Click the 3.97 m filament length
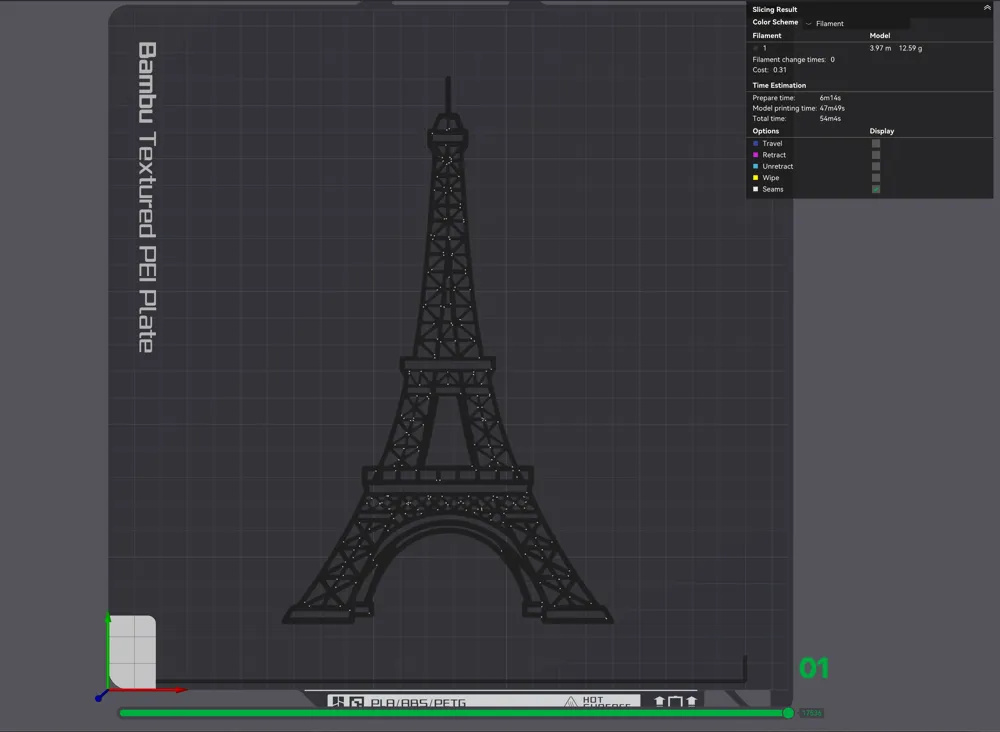This screenshot has height=732, width=1000. (x=880, y=48)
